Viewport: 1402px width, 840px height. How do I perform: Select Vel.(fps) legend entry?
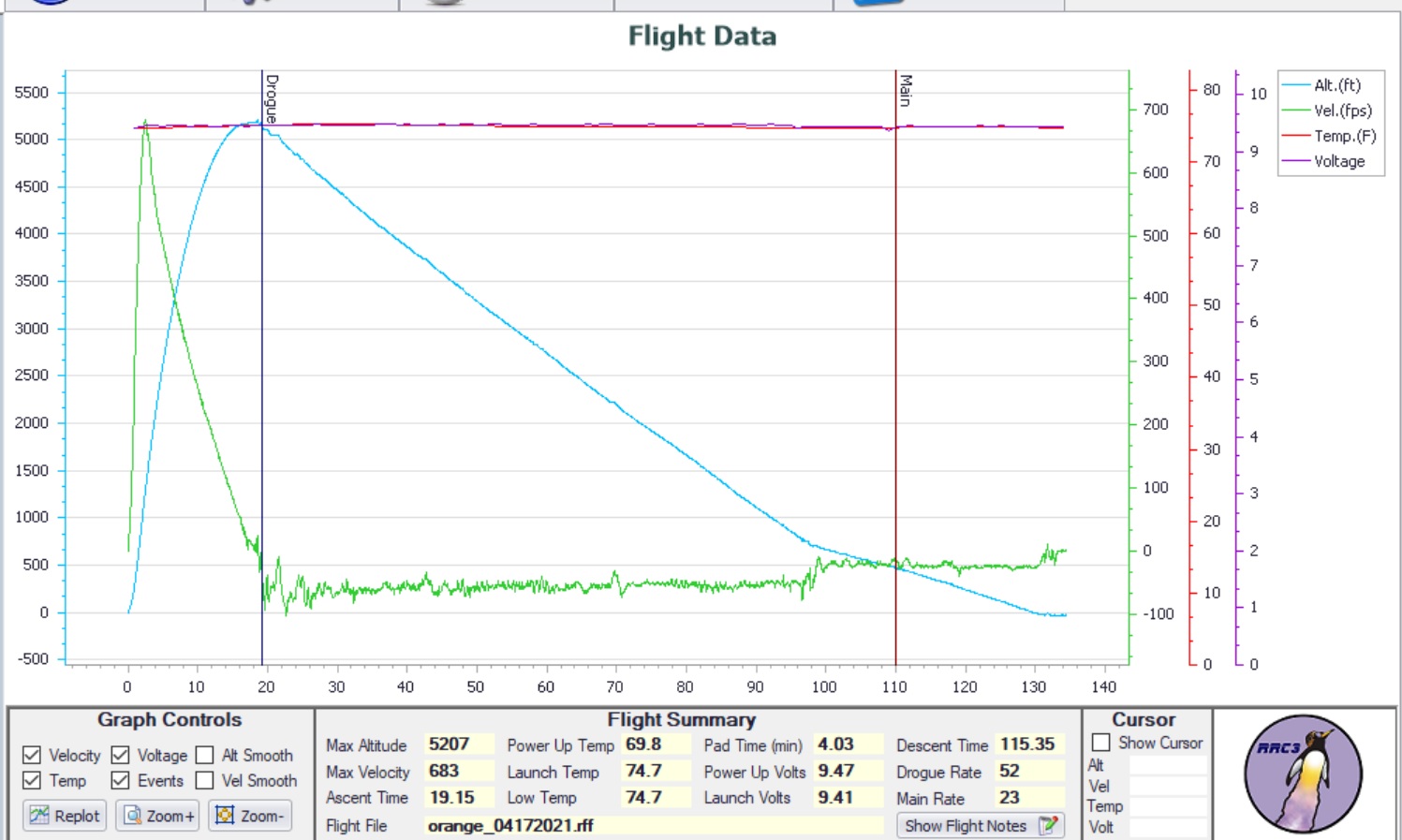click(1341, 111)
